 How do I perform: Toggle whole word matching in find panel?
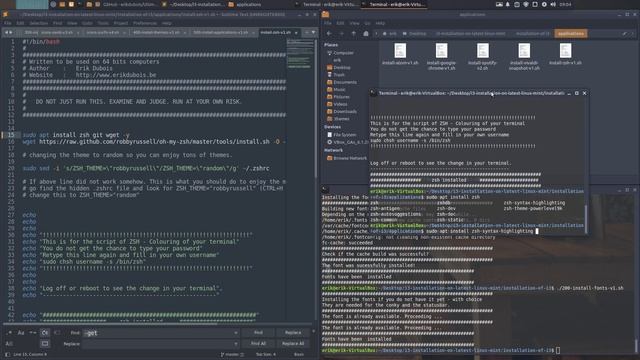(x=33, y=333)
